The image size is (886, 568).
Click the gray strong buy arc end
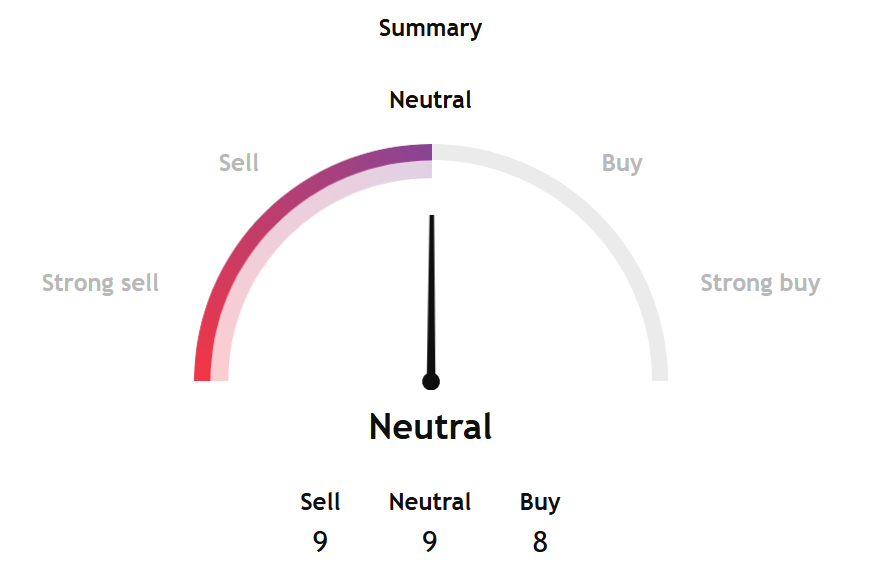coord(659,365)
